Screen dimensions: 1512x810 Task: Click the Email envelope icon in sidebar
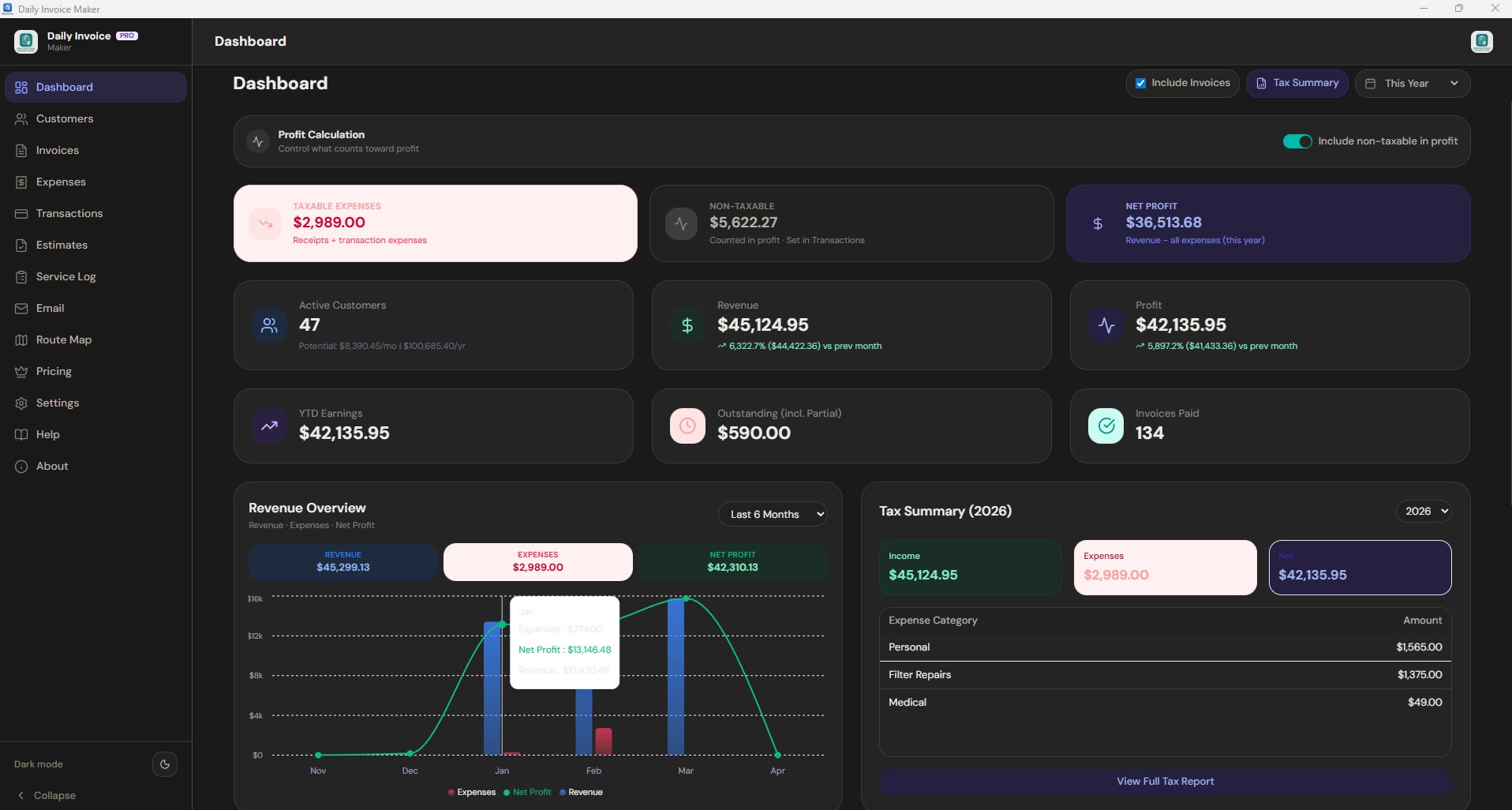click(x=21, y=309)
